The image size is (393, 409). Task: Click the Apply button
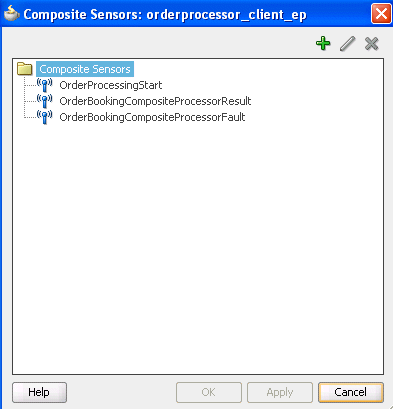(x=280, y=392)
